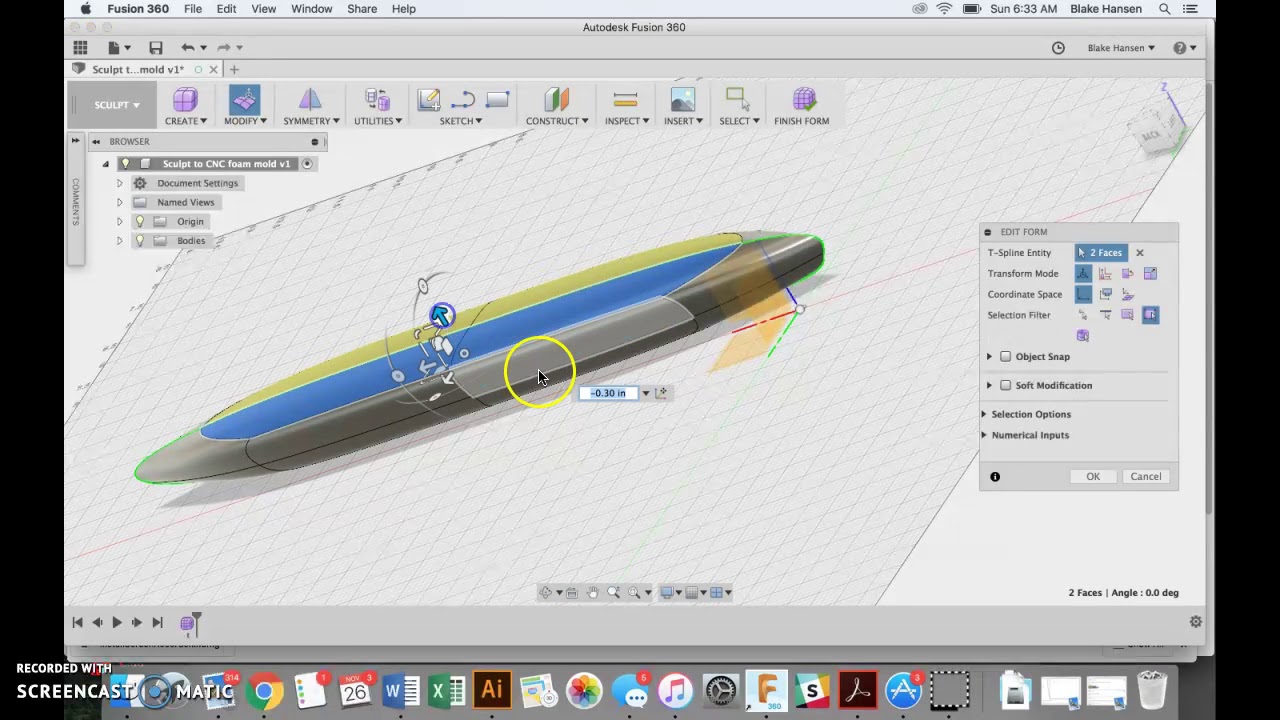Open the CREATE dropdown menu

click(186, 121)
